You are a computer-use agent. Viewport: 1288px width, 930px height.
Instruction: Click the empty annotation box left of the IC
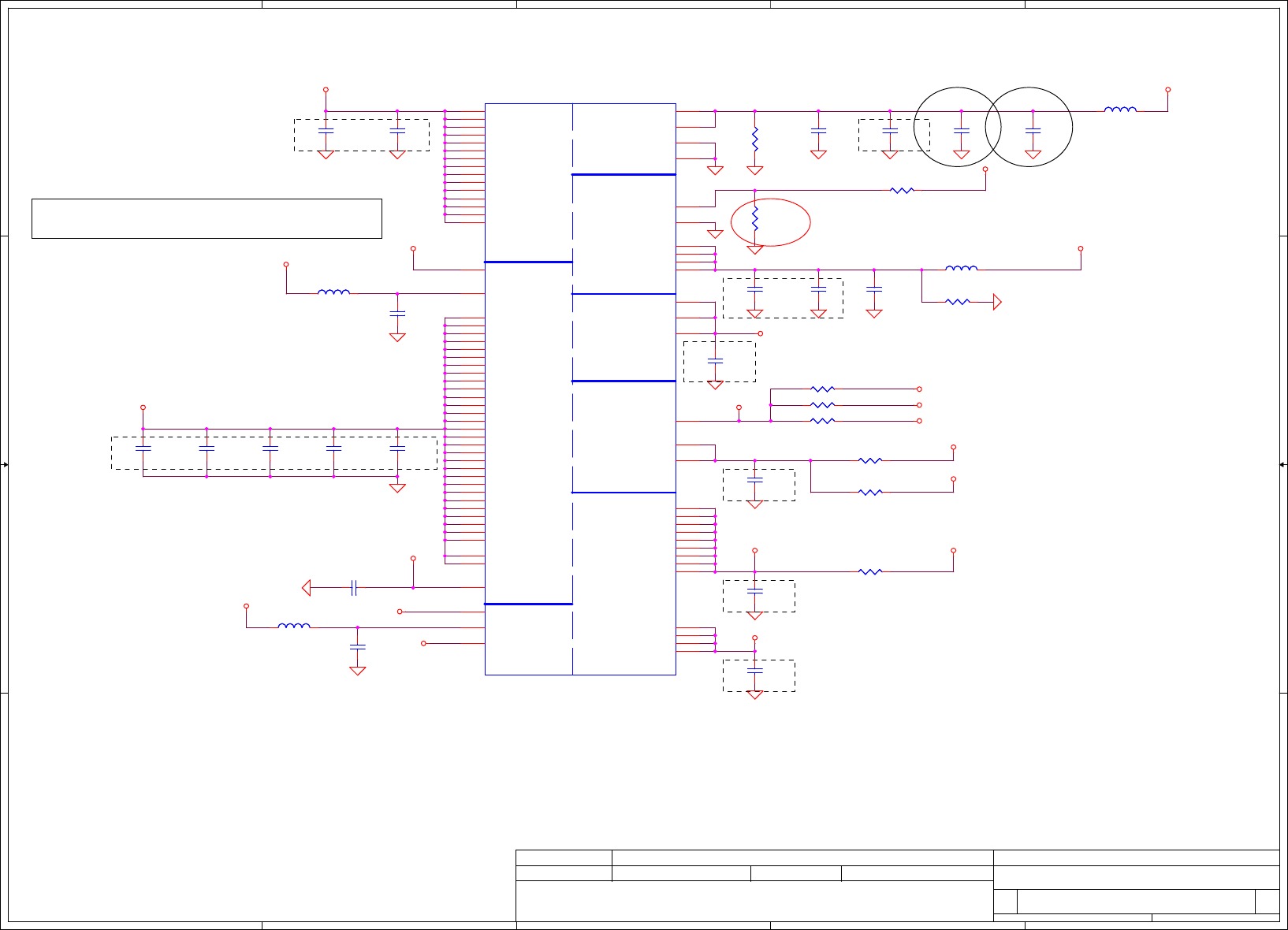click(207, 218)
